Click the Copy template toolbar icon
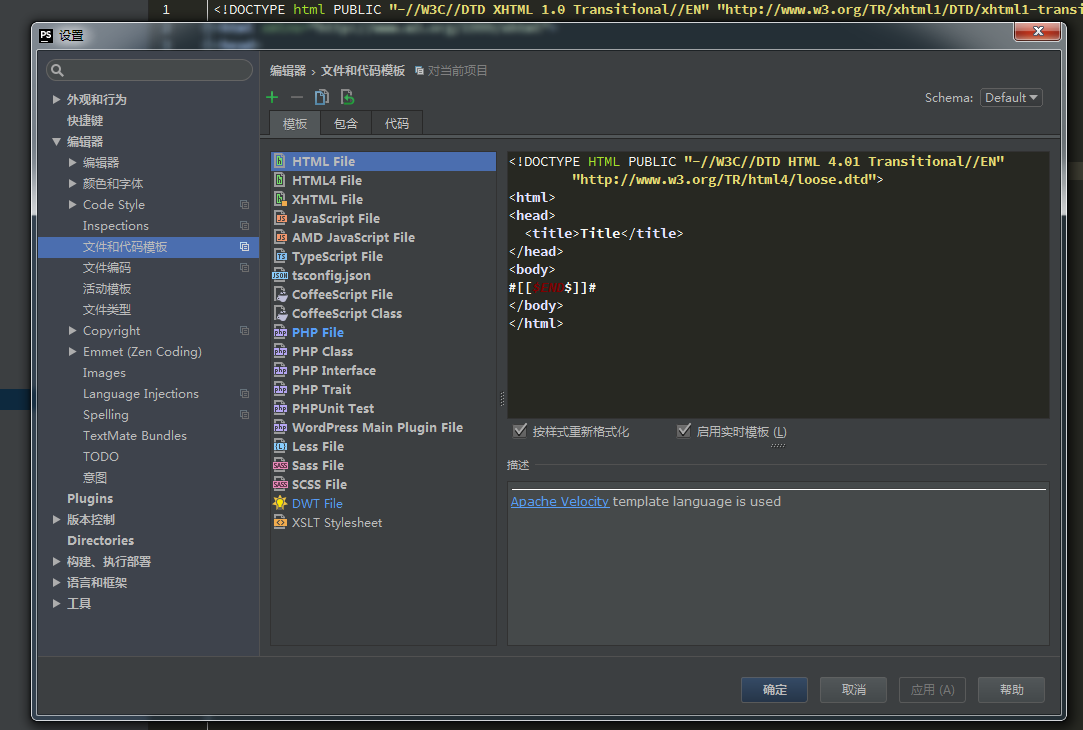Image resolution: width=1083 pixels, height=730 pixels. click(322, 97)
